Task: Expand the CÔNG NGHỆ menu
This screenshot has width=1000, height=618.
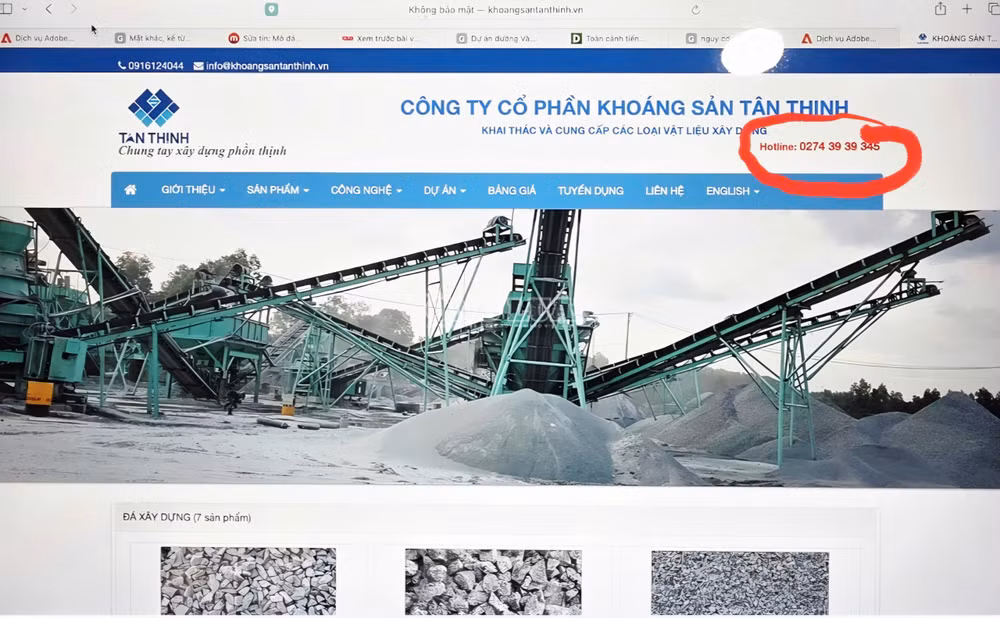Action: pos(366,190)
